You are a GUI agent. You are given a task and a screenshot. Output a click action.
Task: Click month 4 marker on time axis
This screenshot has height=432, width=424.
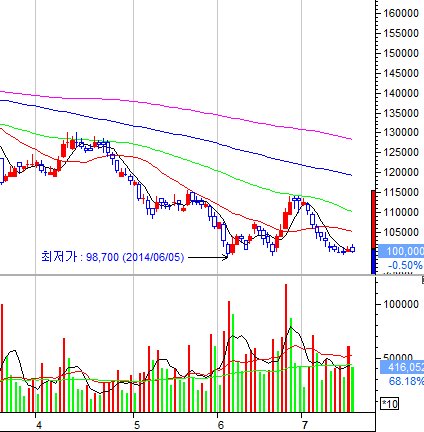(x=39, y=425)
